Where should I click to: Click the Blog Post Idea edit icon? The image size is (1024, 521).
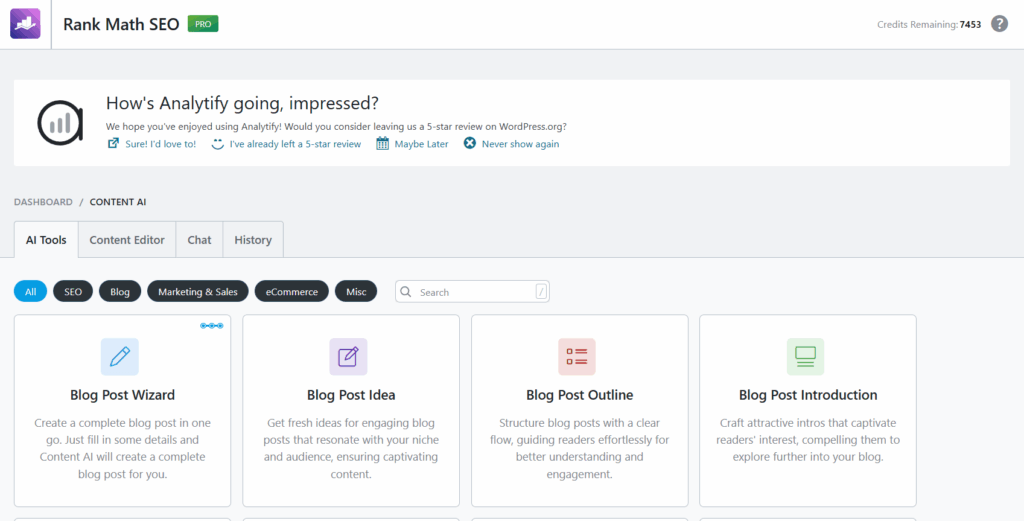click(x=348, y=356)
